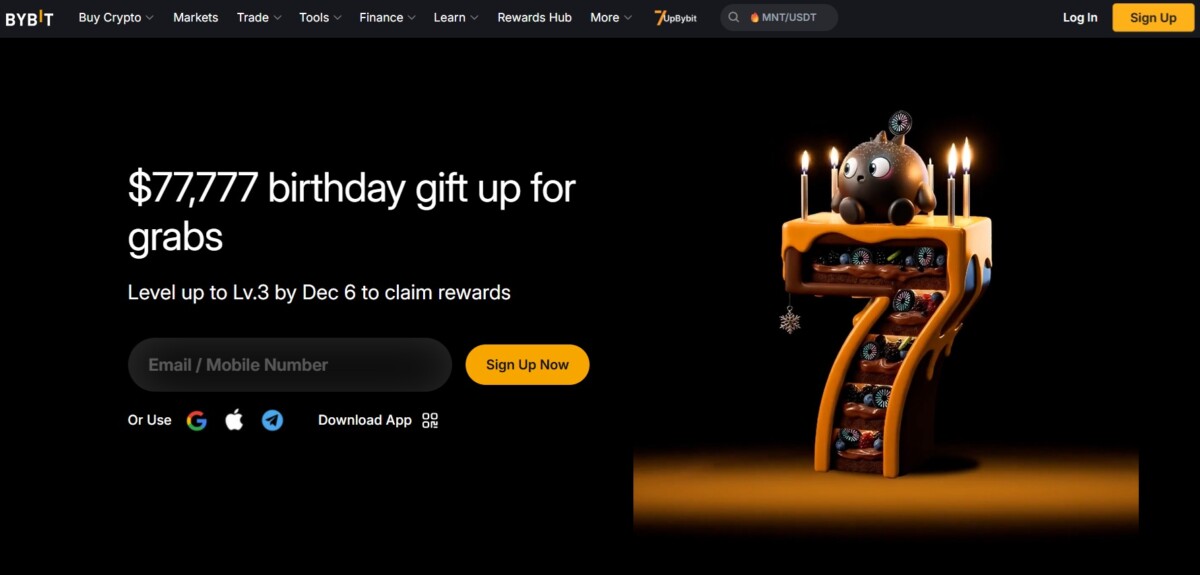The height and width of the screenshot is (575, 1200).
Task: Expand the More menu
Action: (x=611, y=18)
